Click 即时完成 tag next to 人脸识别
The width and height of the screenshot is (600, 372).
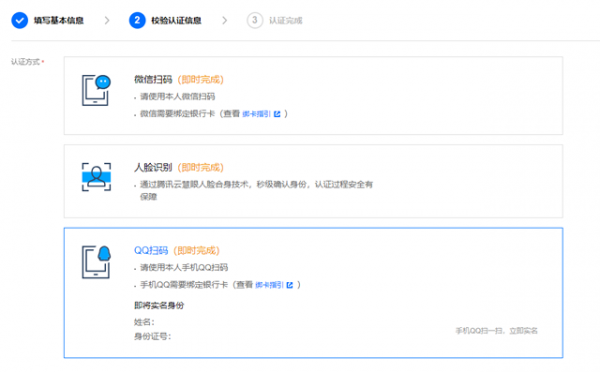pos(201,168)
